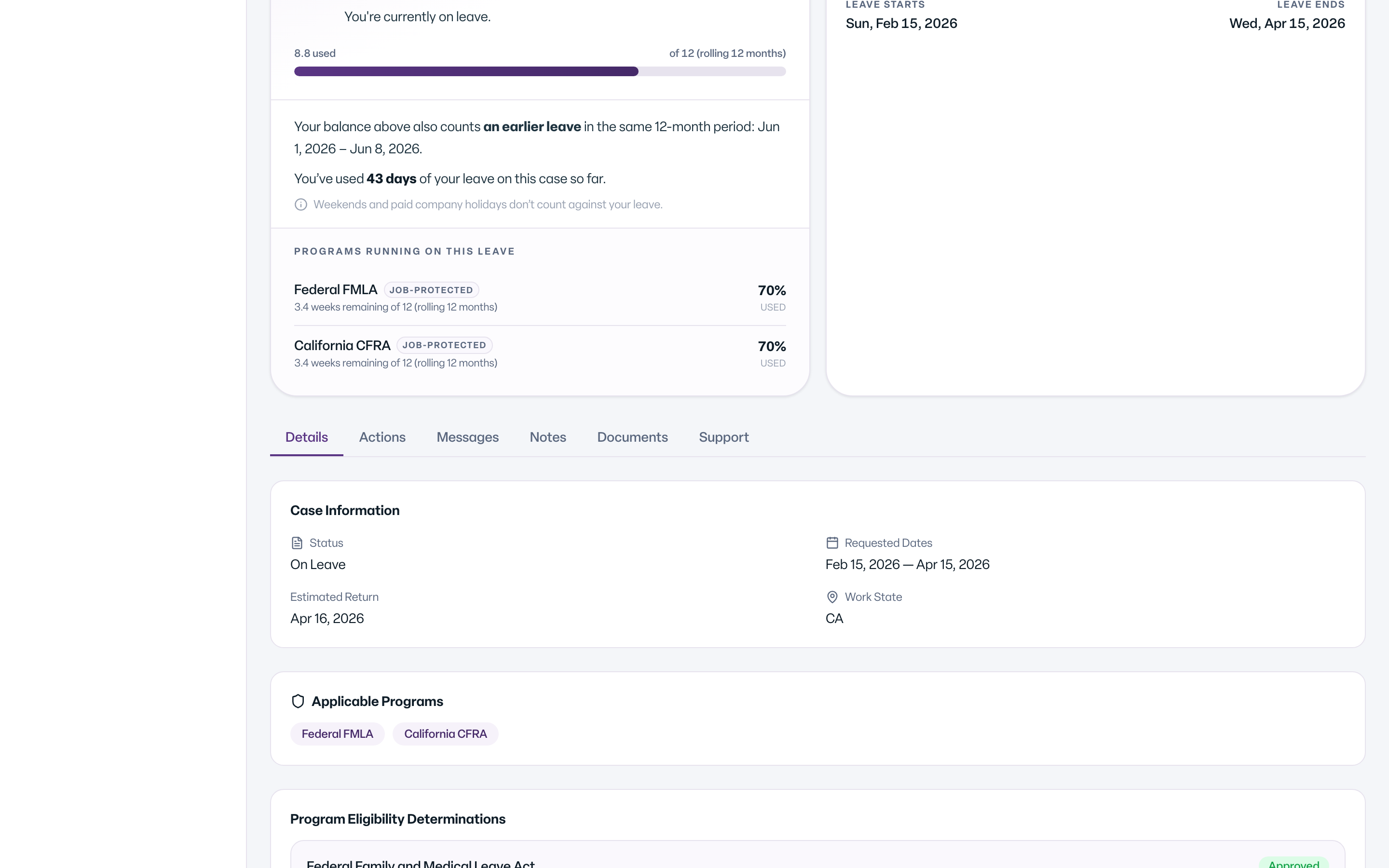Click the Requested Dates calendar icon
1389x868 pixels.
832,542
